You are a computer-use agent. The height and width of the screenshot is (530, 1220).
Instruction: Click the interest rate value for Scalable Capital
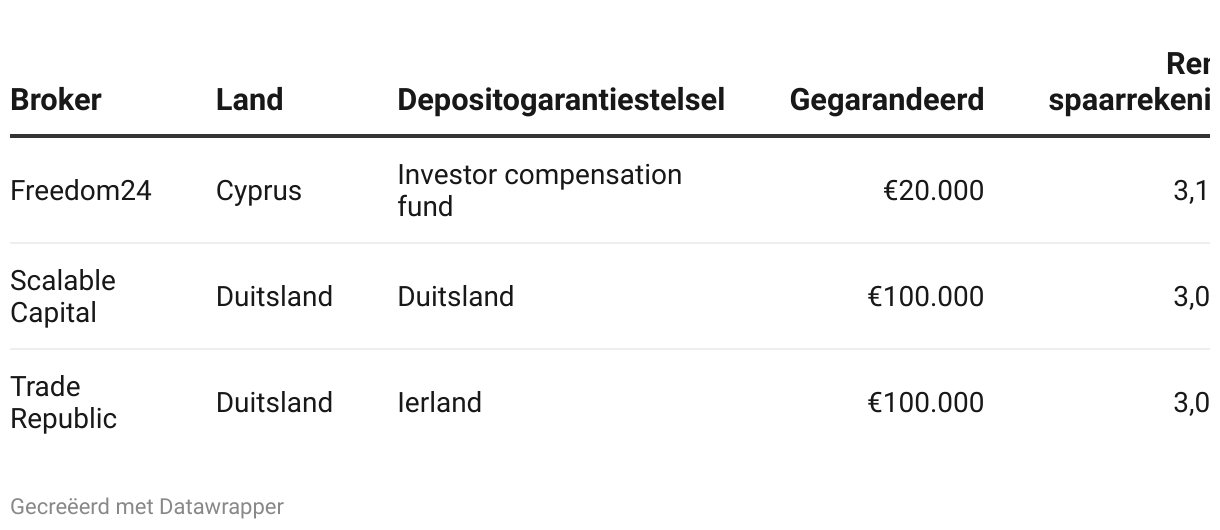pyautogui.click(x=1190, y=297)
